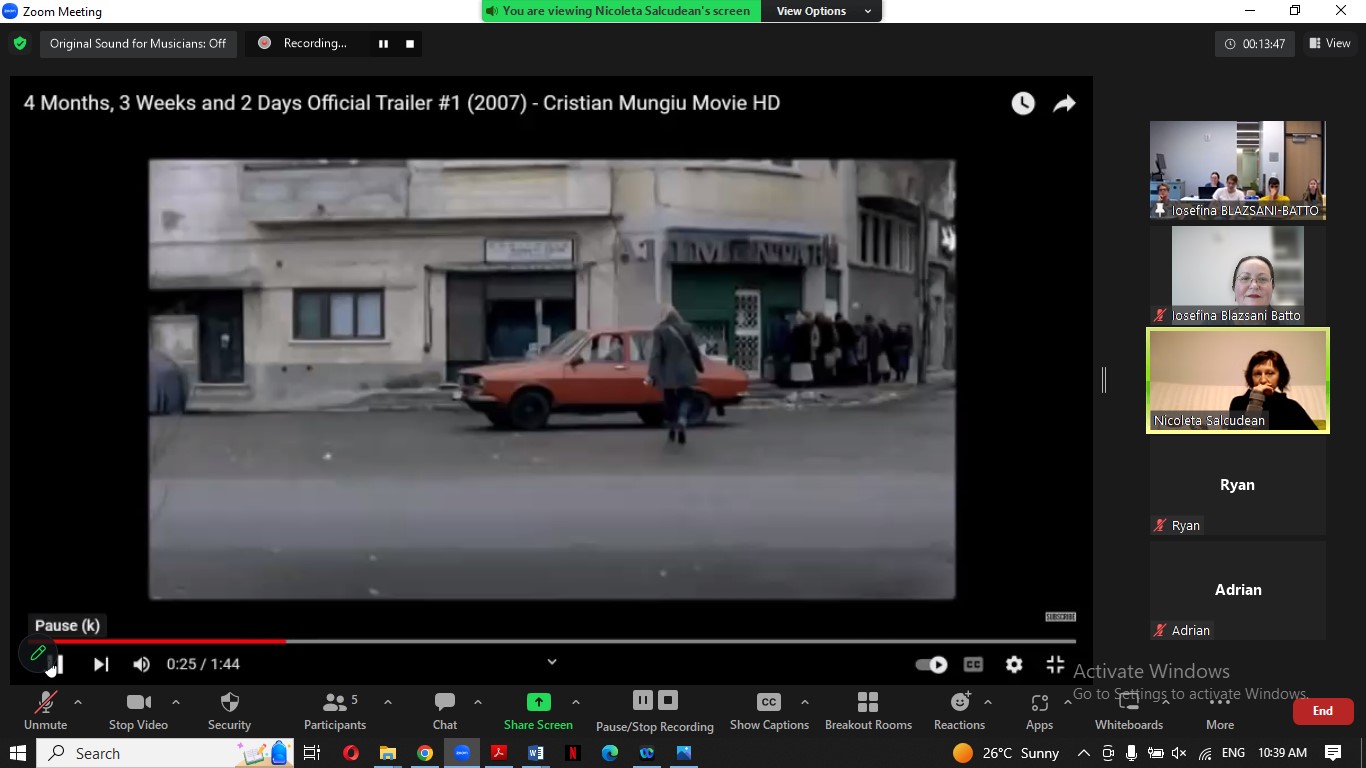
Task: Open Netflix from the taskbar
Action: click(x=573, y=753)
